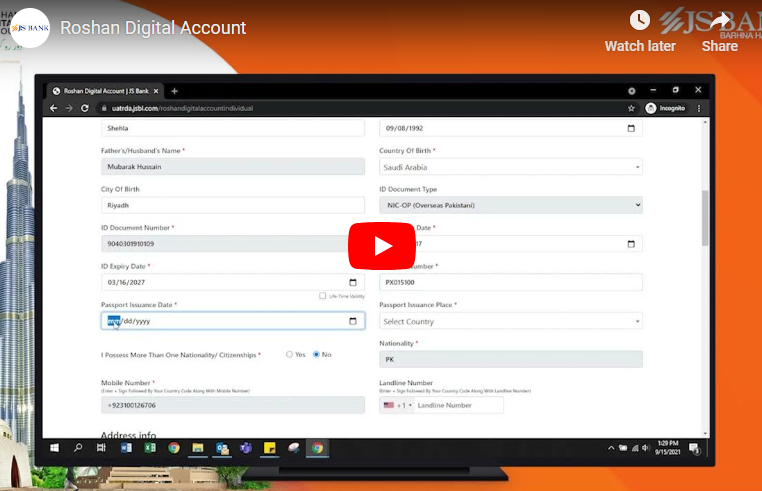This screenshot has width=762, height=491.
Task: Click the Watch later clock icon
Action: click(640, 20)
